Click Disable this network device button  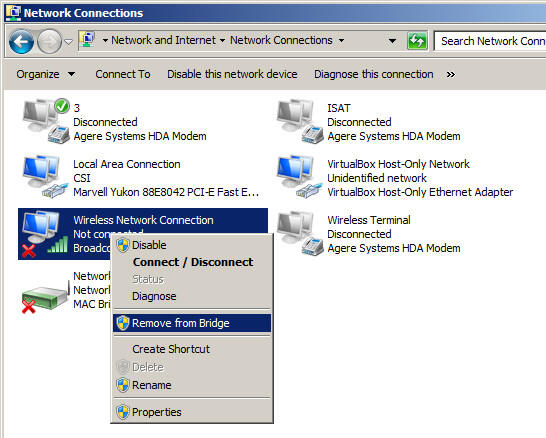232,74
